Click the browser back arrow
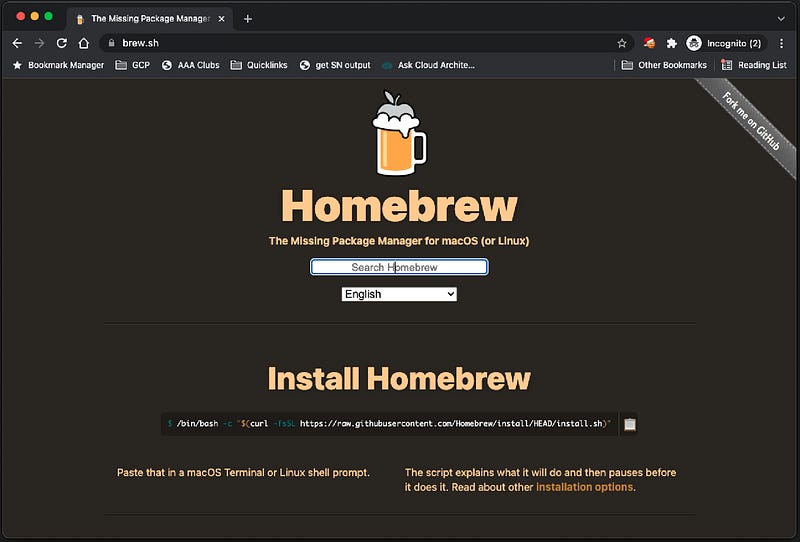This screenshot has height=542, width=800. click(17, 43)
